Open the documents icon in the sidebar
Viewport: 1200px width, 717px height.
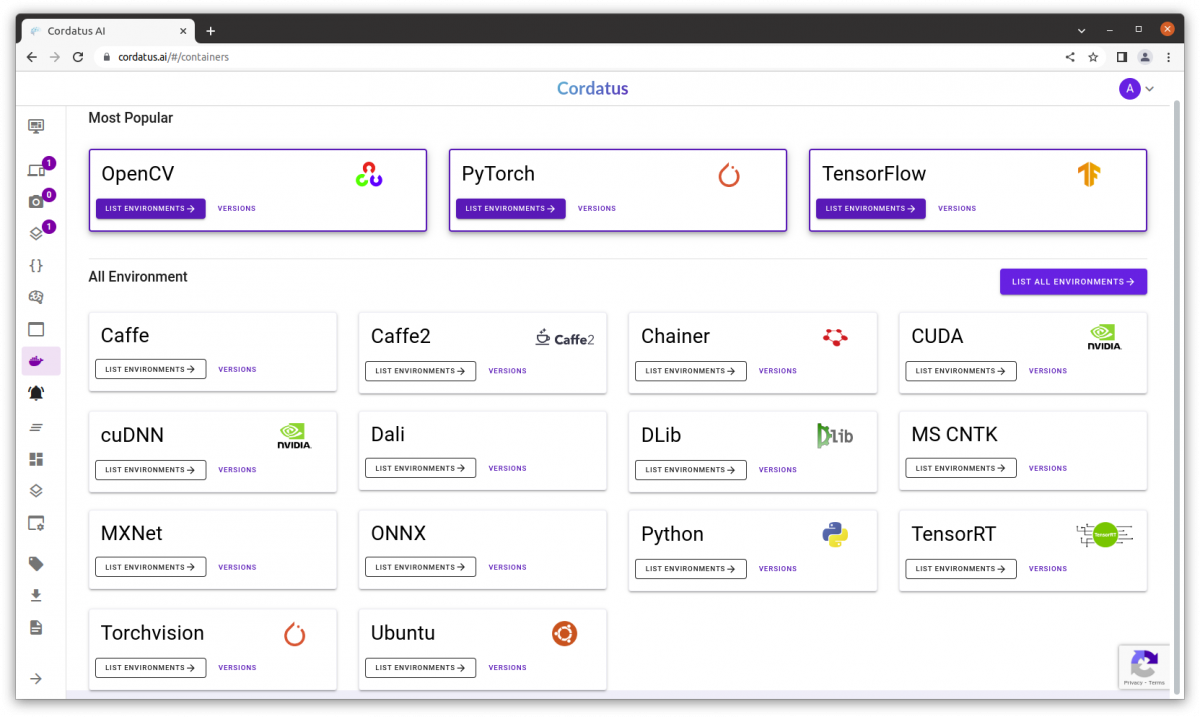tap(36, 627)
